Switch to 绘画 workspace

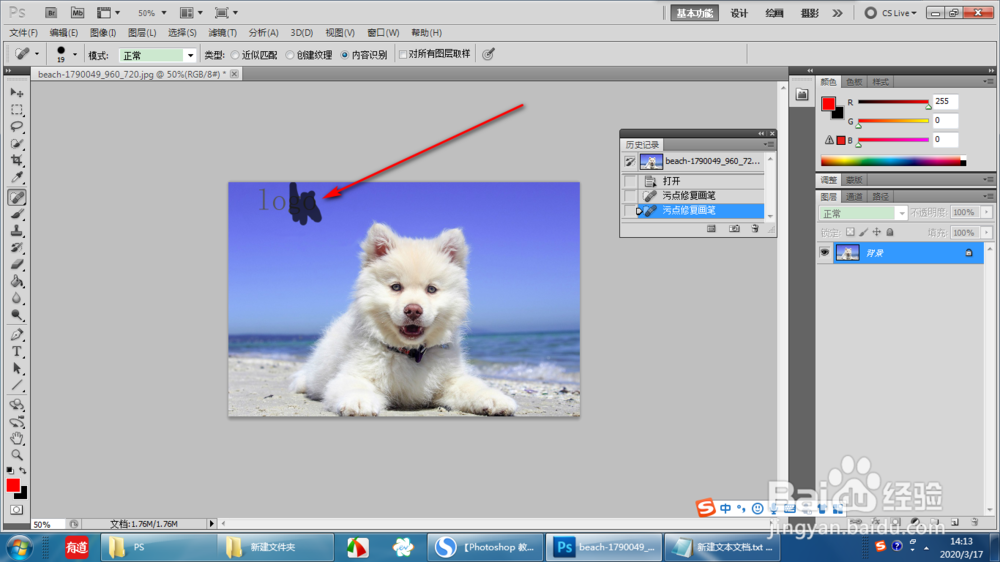click(x=774, y=13)
